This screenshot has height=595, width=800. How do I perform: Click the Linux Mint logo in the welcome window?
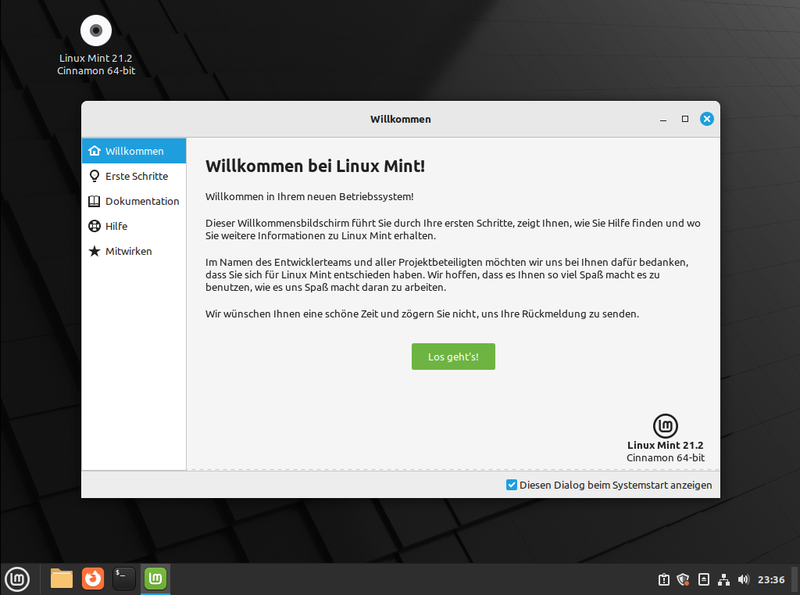[665, 426]
